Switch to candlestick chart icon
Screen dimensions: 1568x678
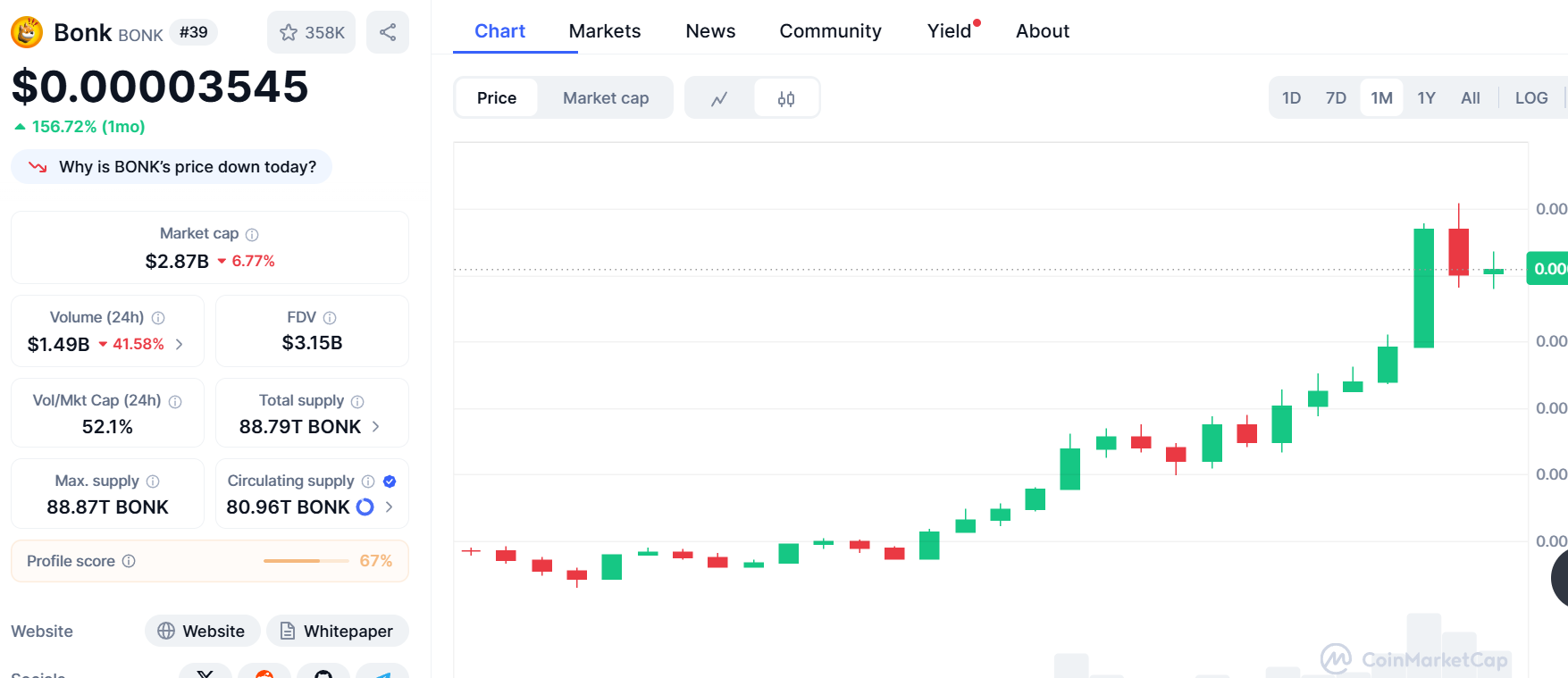(786, 98)
